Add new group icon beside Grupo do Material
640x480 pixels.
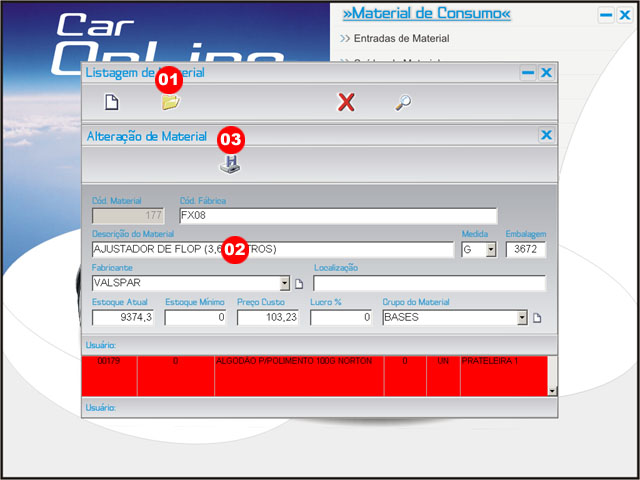coord(536,319)
